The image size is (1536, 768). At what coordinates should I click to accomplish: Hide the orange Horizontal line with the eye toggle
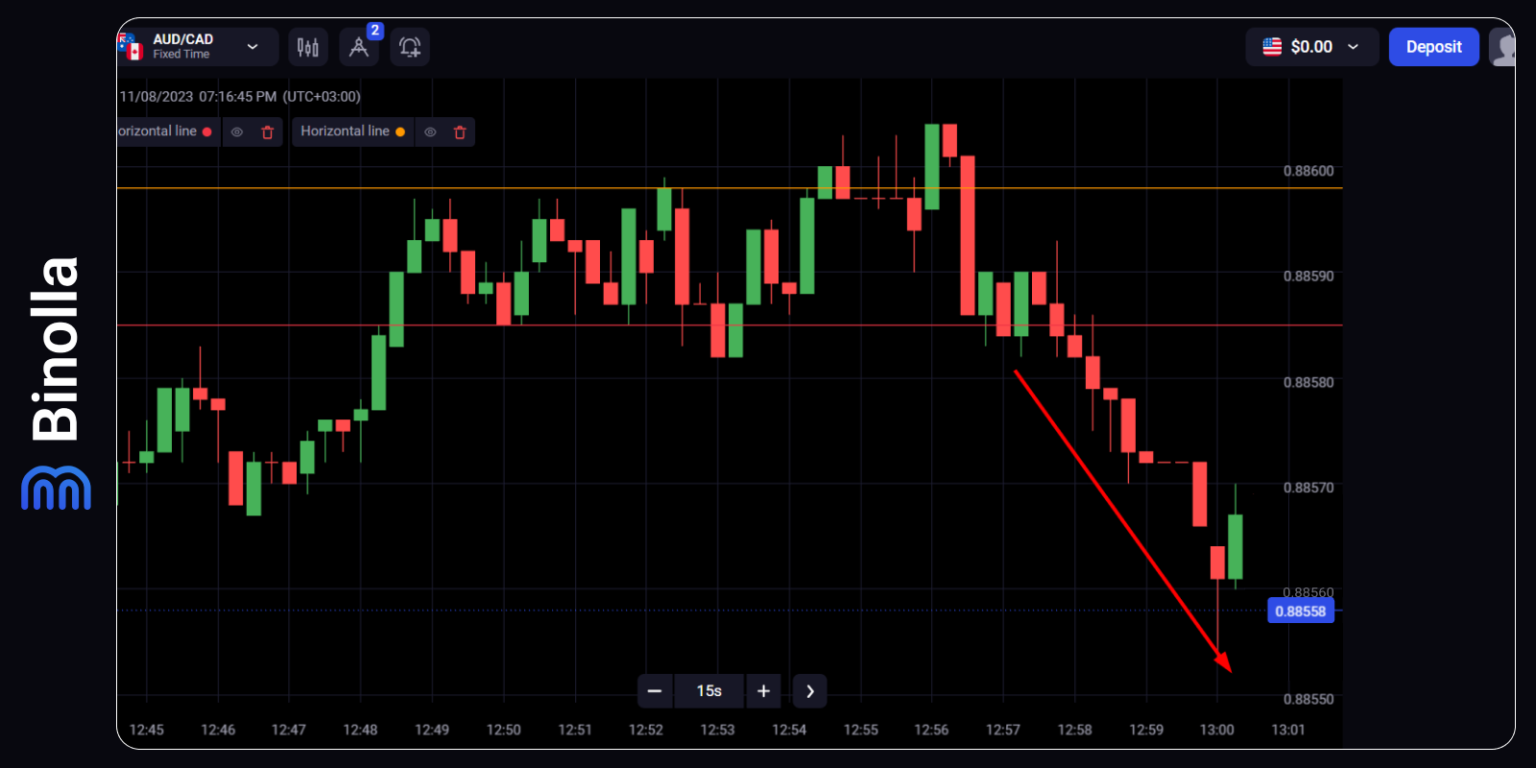tap(430, 131)
